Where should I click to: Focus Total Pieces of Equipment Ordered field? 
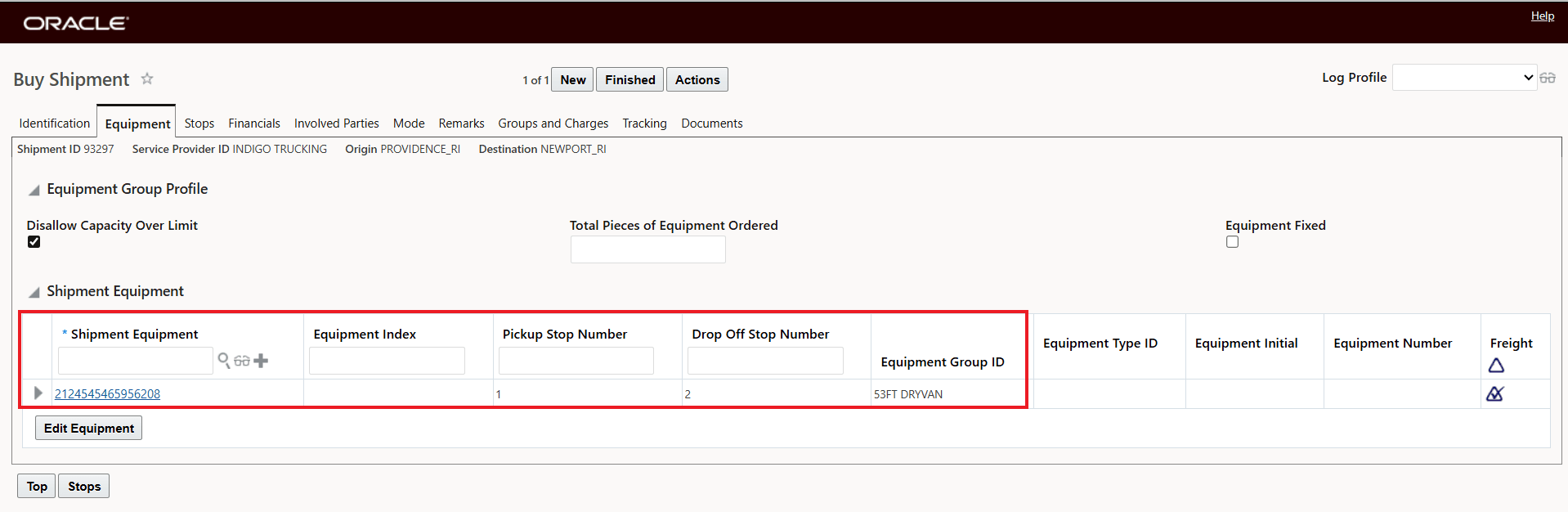click(x=648, y=249)
